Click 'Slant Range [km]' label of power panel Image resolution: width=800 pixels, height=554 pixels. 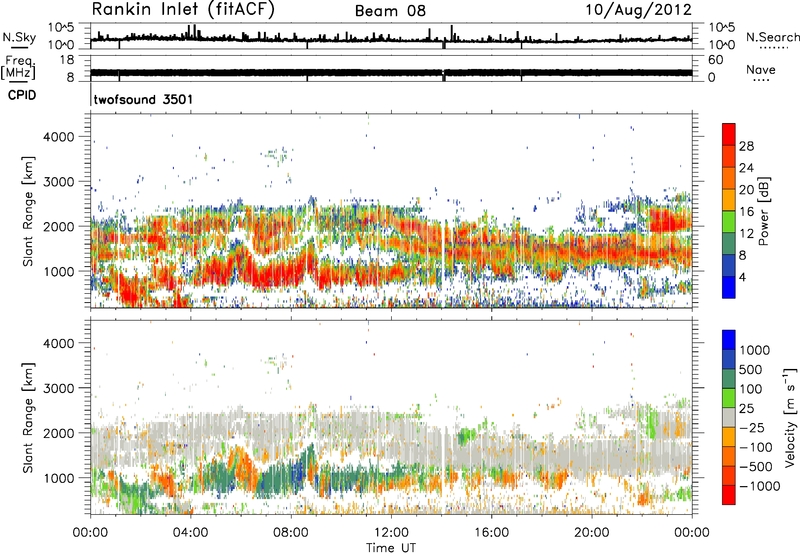[x=28, y=211]
